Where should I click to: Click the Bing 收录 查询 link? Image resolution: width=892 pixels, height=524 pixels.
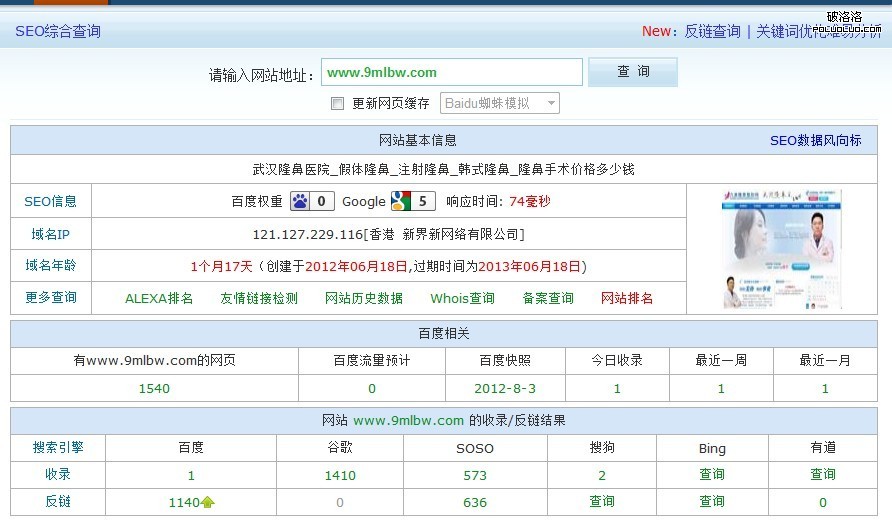pyautogui.click(x=712, y=475)
